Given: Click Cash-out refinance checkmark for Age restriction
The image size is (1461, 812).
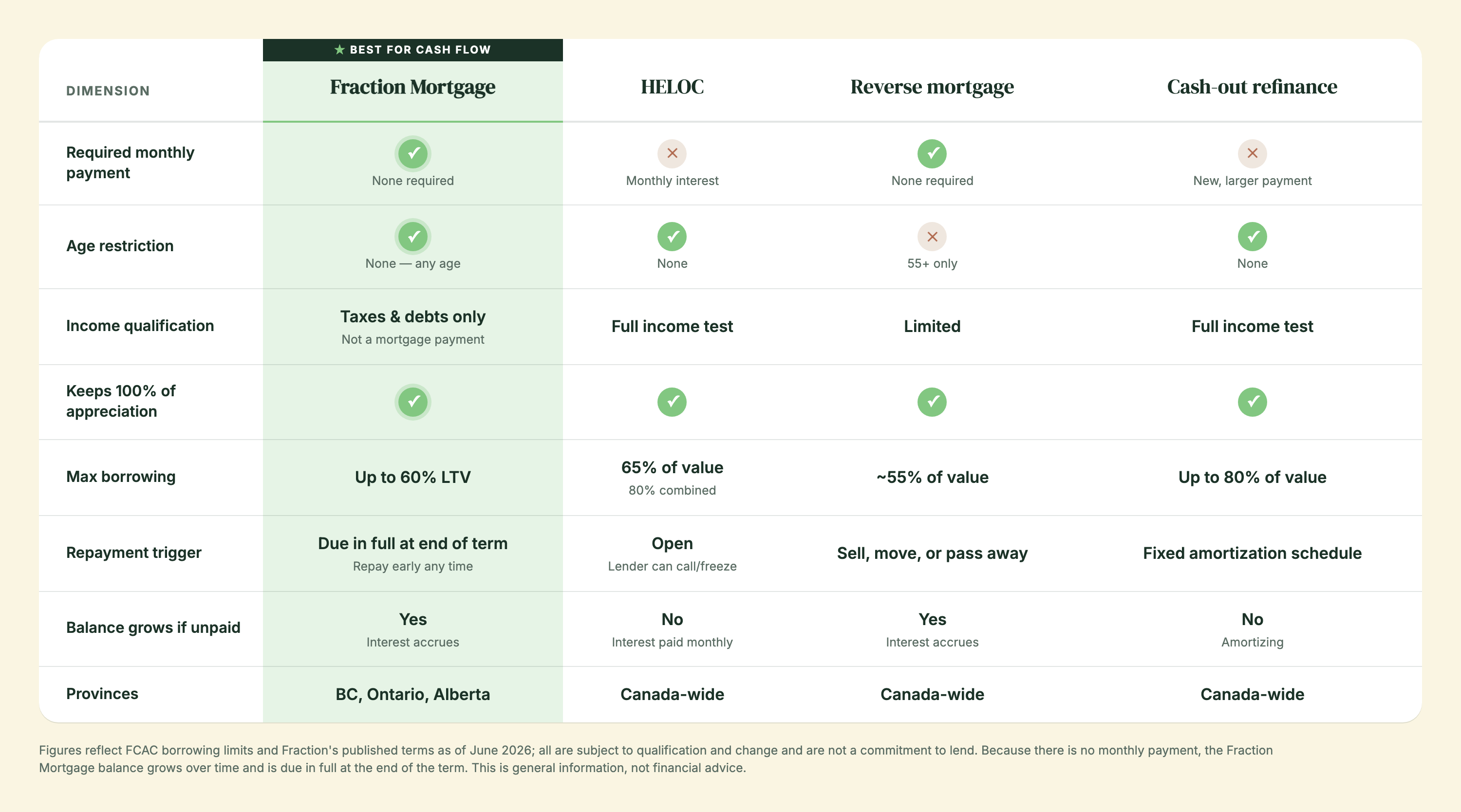Looking at the screenshot, I should tap(1252, 237).
